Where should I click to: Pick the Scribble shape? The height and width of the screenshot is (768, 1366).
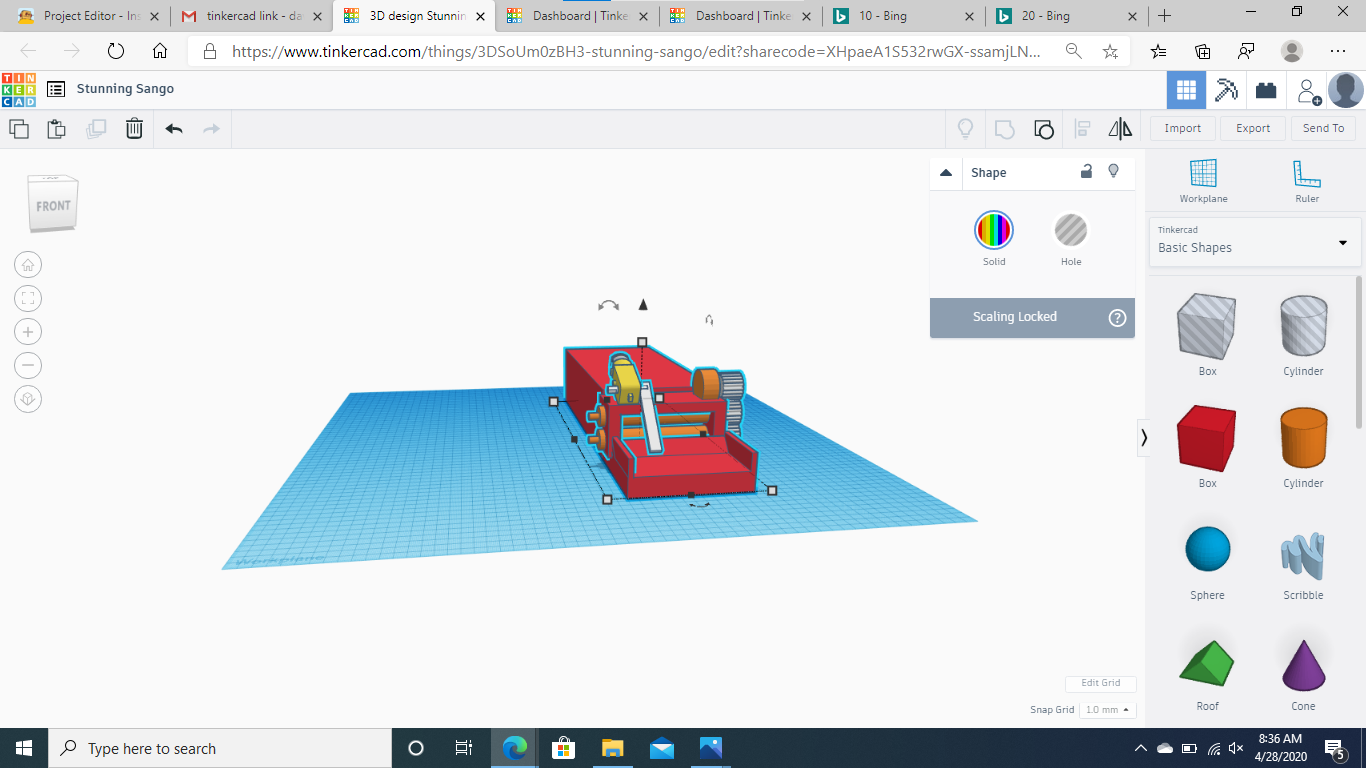(1303, 554)
